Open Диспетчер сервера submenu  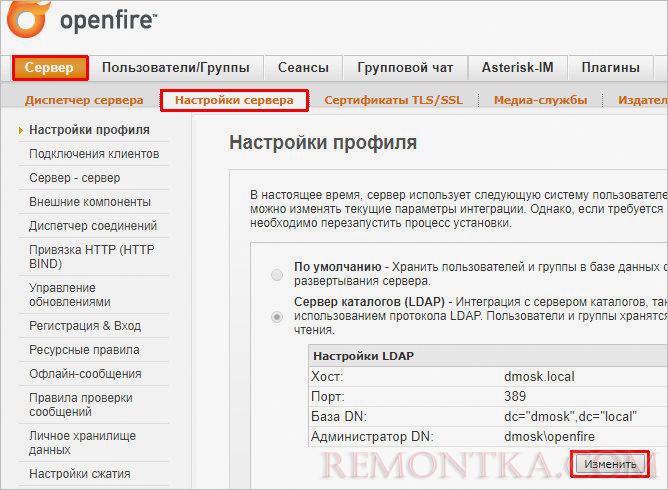tap(84, 100)
